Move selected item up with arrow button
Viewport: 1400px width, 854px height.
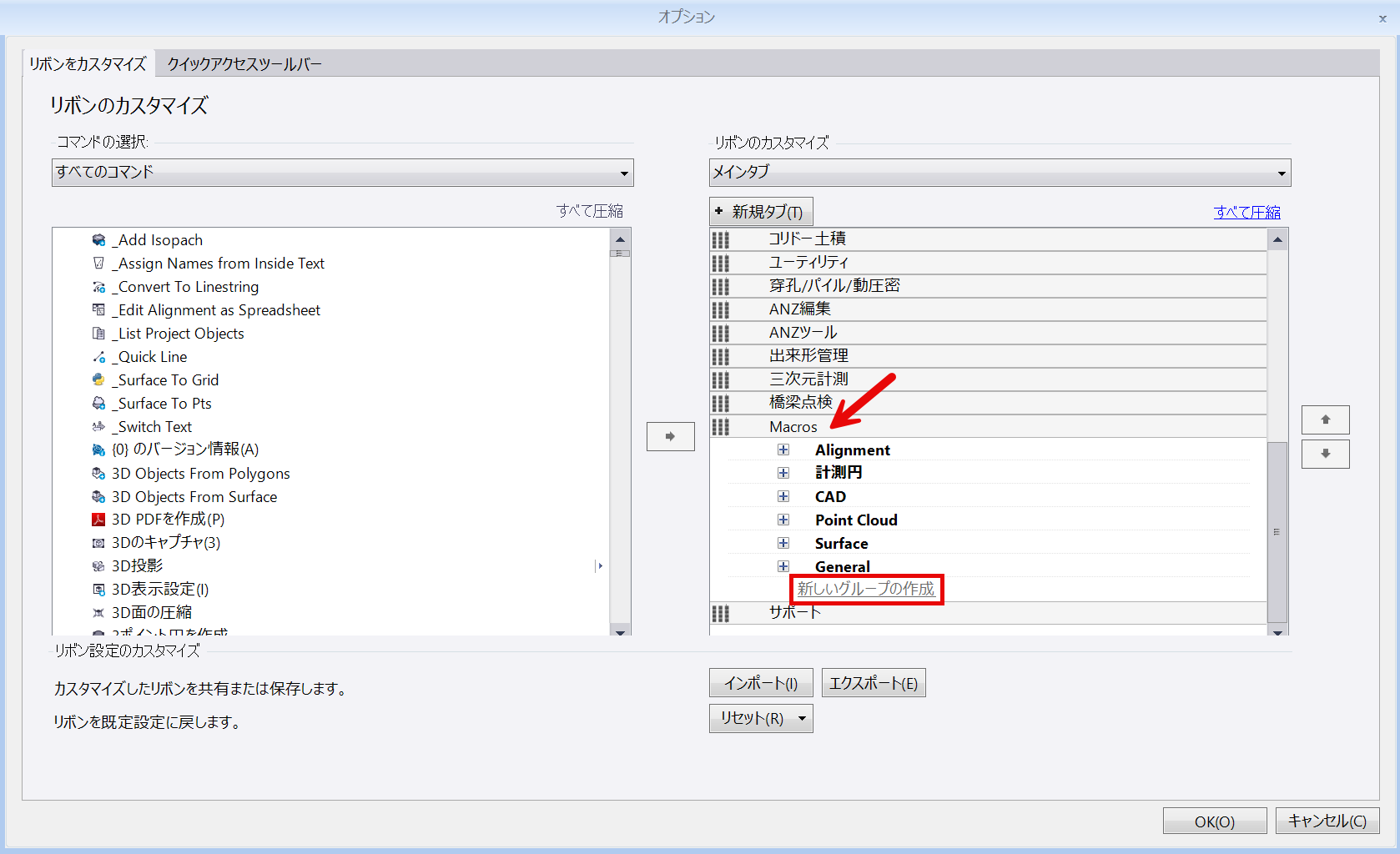tap(1325, 419)
